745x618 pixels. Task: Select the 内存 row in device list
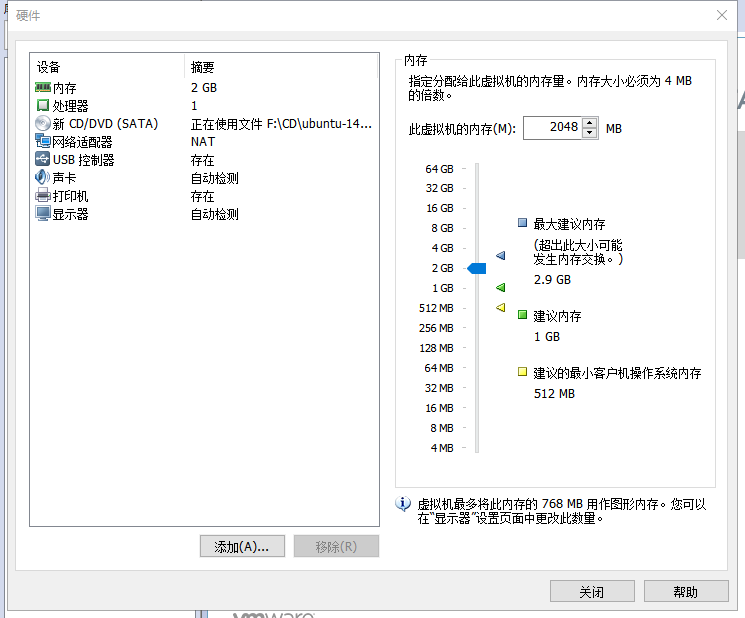[204, 88]
